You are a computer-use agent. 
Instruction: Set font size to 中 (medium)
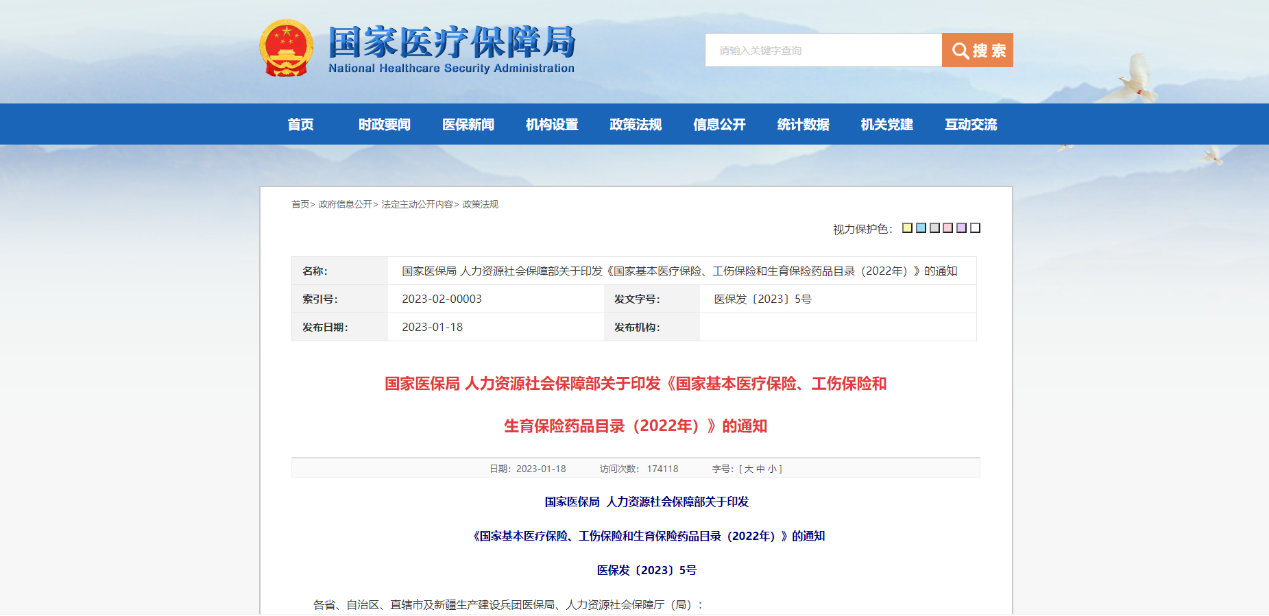coord(759,469)
